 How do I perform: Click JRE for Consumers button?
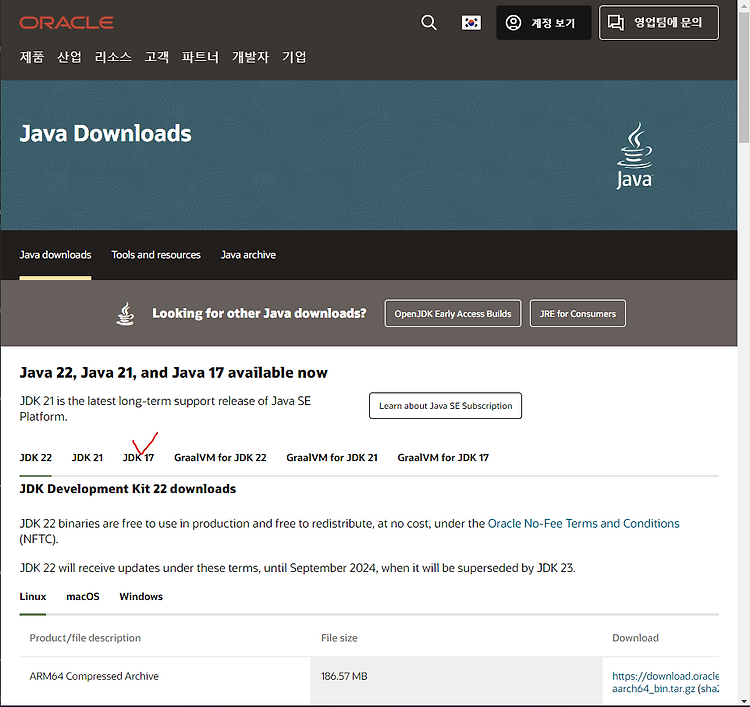click(578, 314)
